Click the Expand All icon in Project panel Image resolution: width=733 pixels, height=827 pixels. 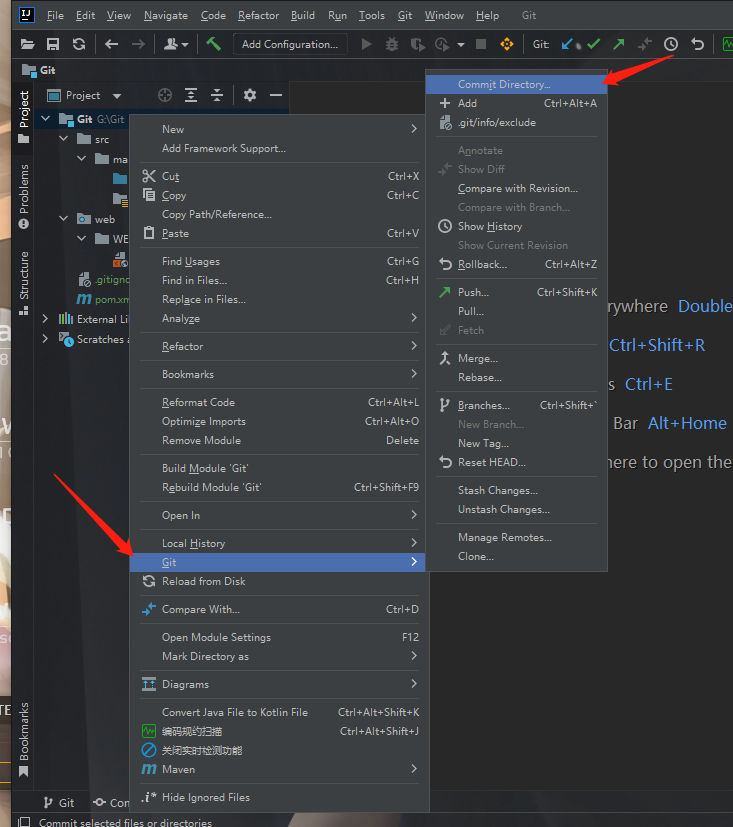191,95
